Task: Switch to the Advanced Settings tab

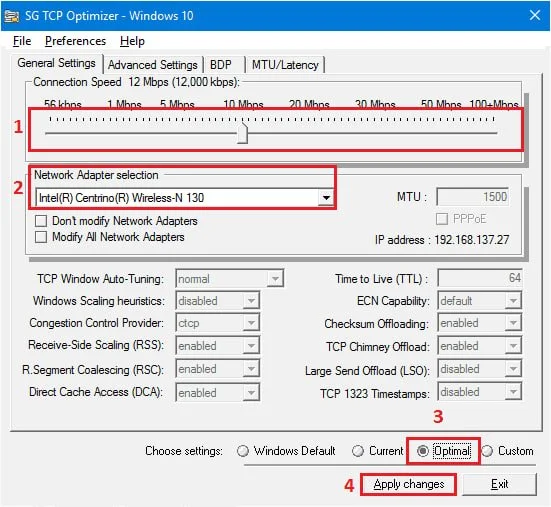Action: [x=153, y=65]
